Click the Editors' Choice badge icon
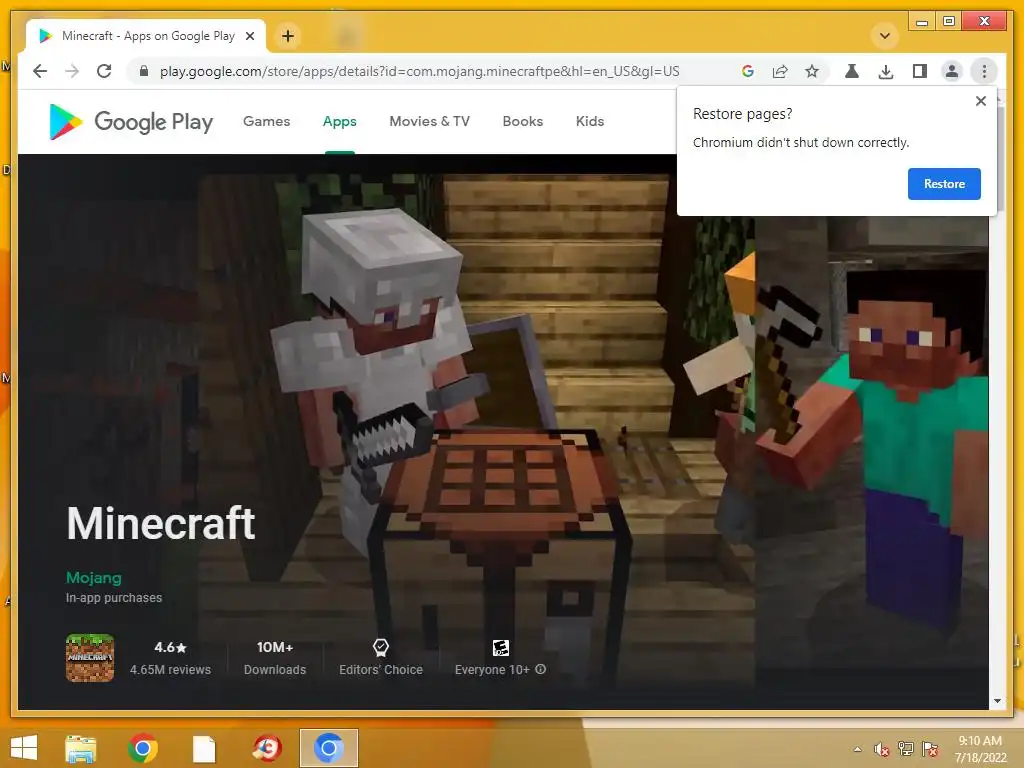 tap(381, 648)
